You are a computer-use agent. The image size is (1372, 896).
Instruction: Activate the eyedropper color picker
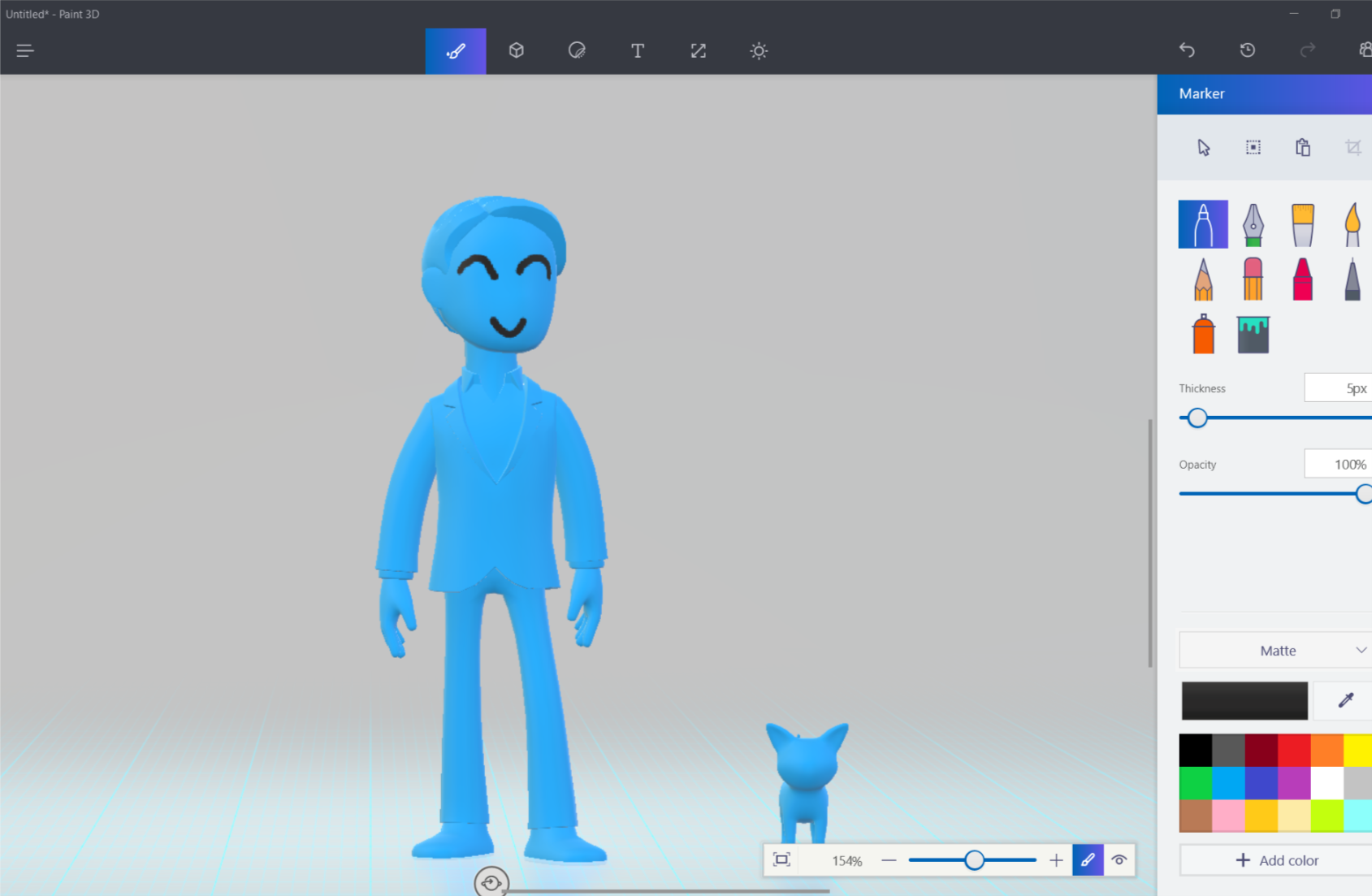pyautogui.click(x=1345, y=700)
